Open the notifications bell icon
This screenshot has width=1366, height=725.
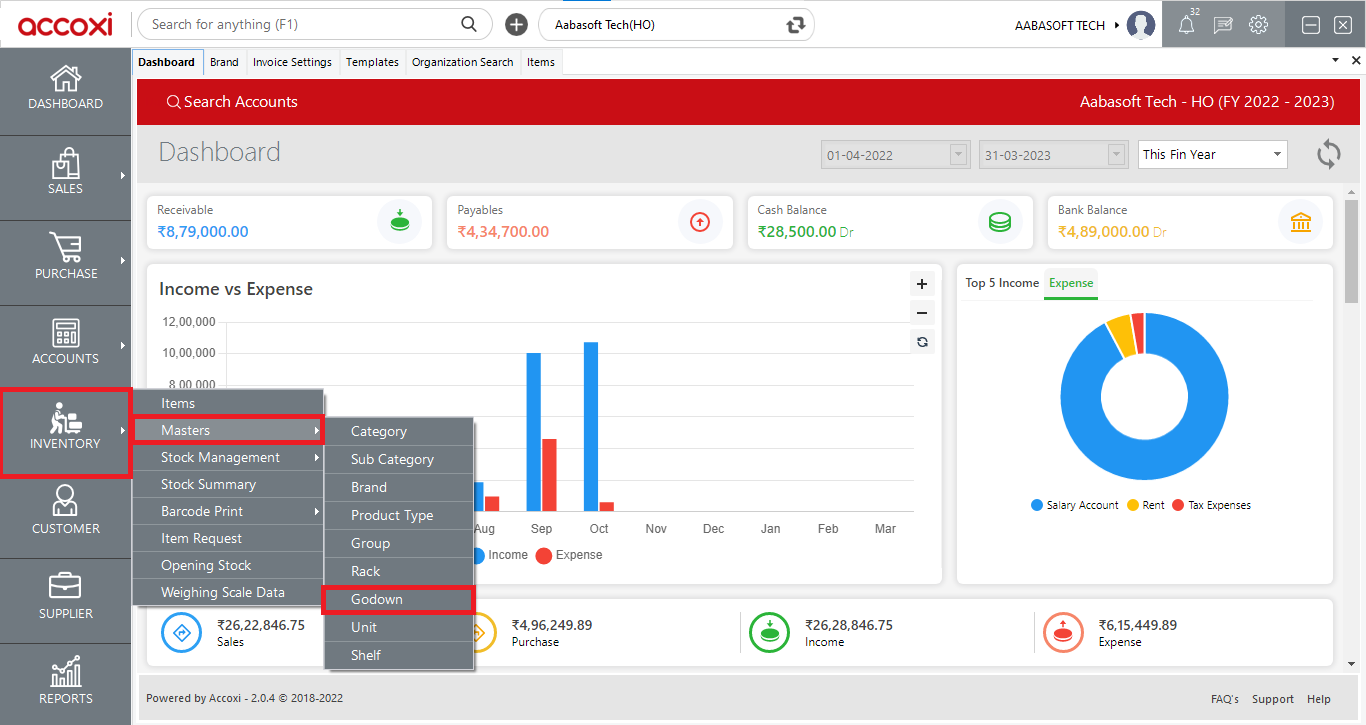pyautogui.click(x=1187, y=25)
